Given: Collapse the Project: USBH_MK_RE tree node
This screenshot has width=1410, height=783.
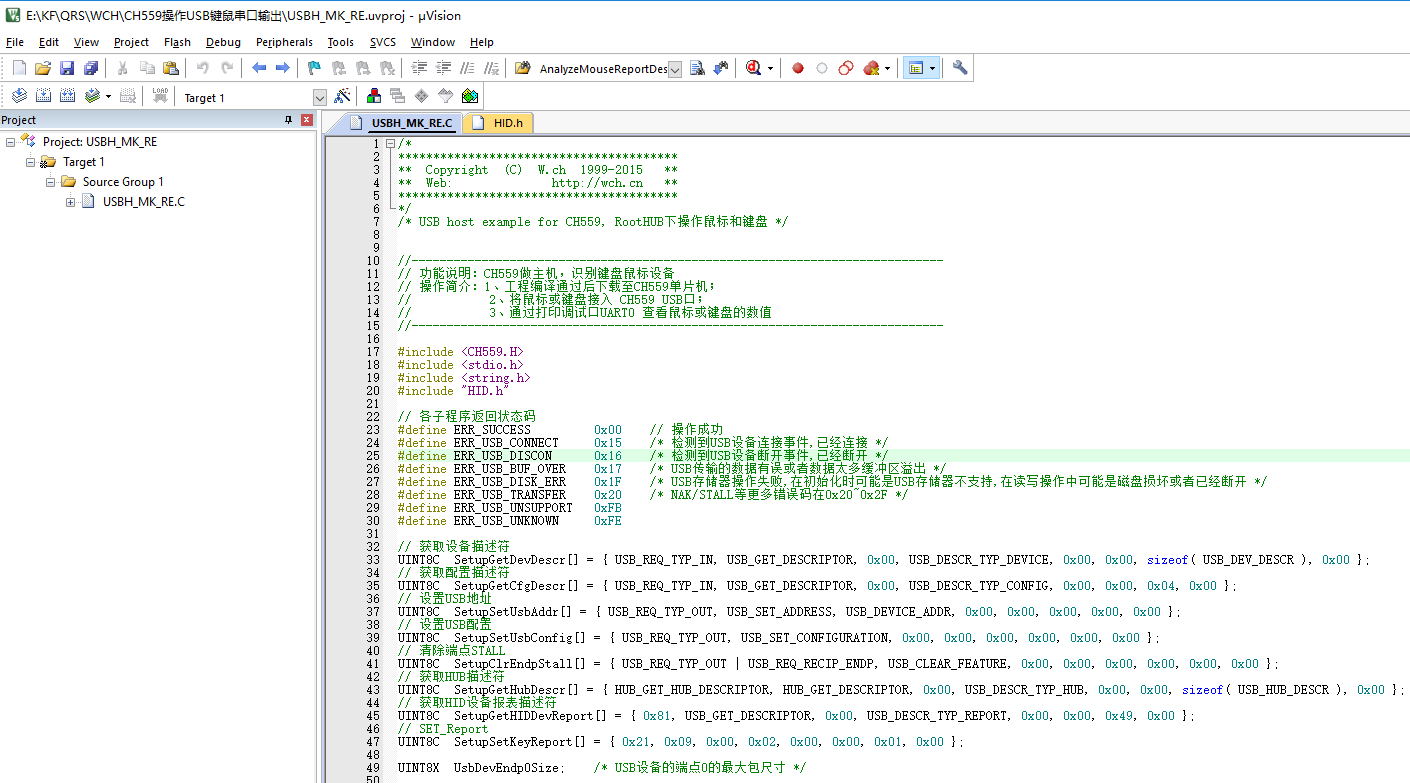Looking at the screenshot, I should tap(10, 142).
